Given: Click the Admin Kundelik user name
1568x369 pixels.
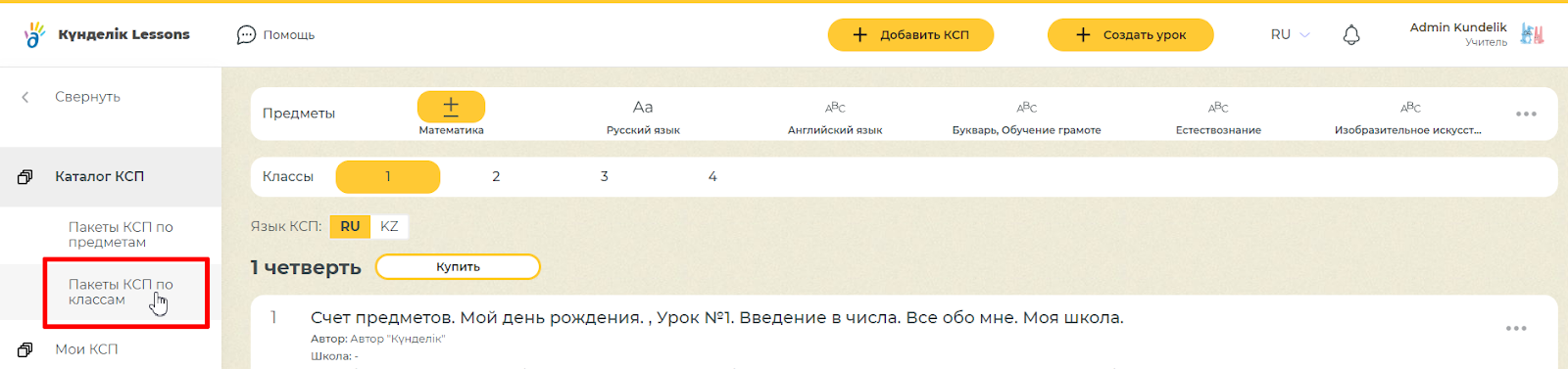Looking at the screenshot, I should point(1458,27).
